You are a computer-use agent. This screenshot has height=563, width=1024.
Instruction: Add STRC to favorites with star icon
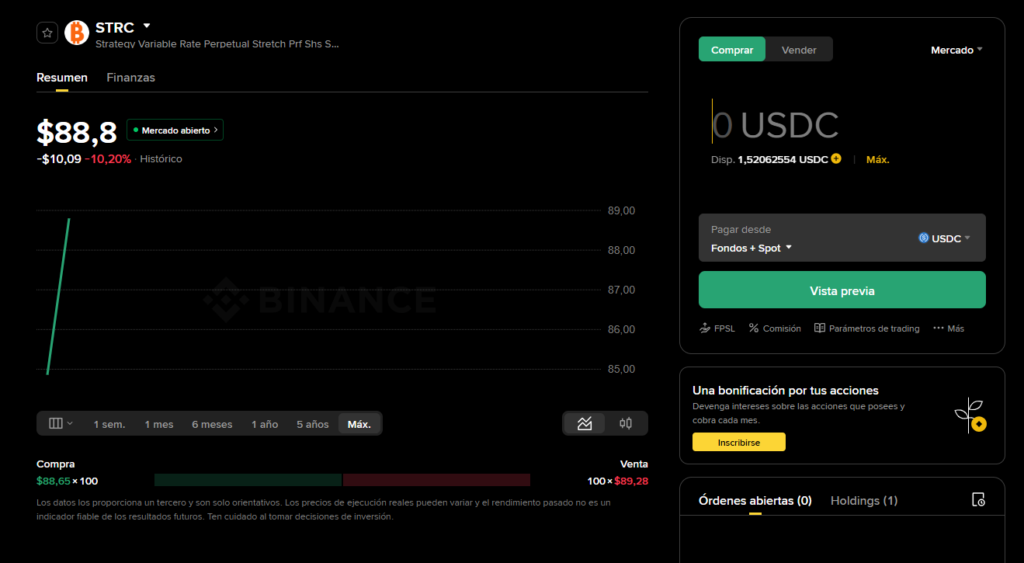coord(47,33)
